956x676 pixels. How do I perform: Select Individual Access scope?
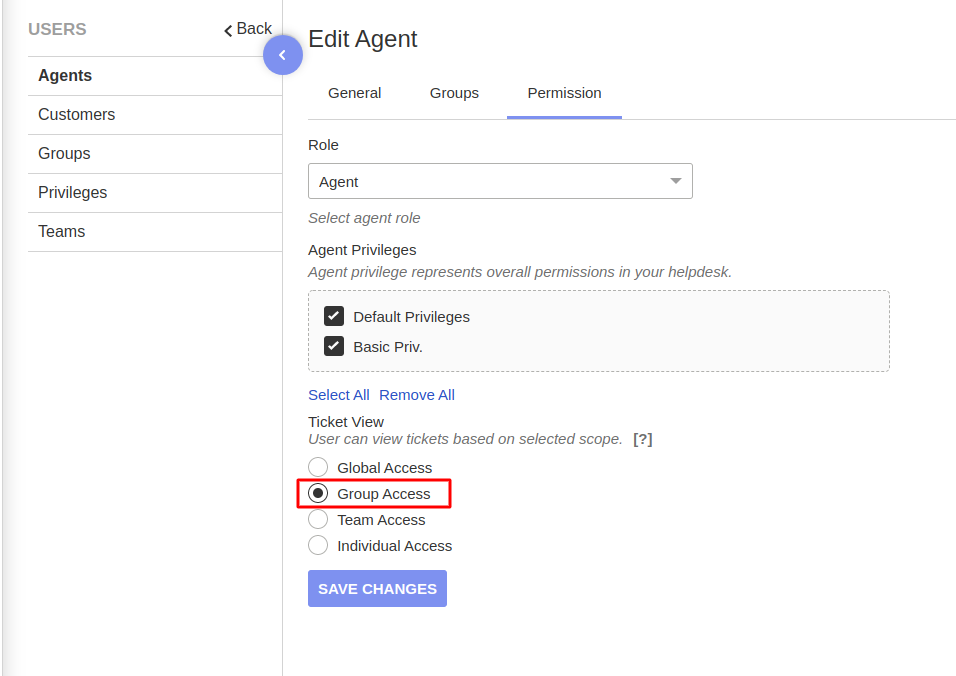click(x=318, y=545)
